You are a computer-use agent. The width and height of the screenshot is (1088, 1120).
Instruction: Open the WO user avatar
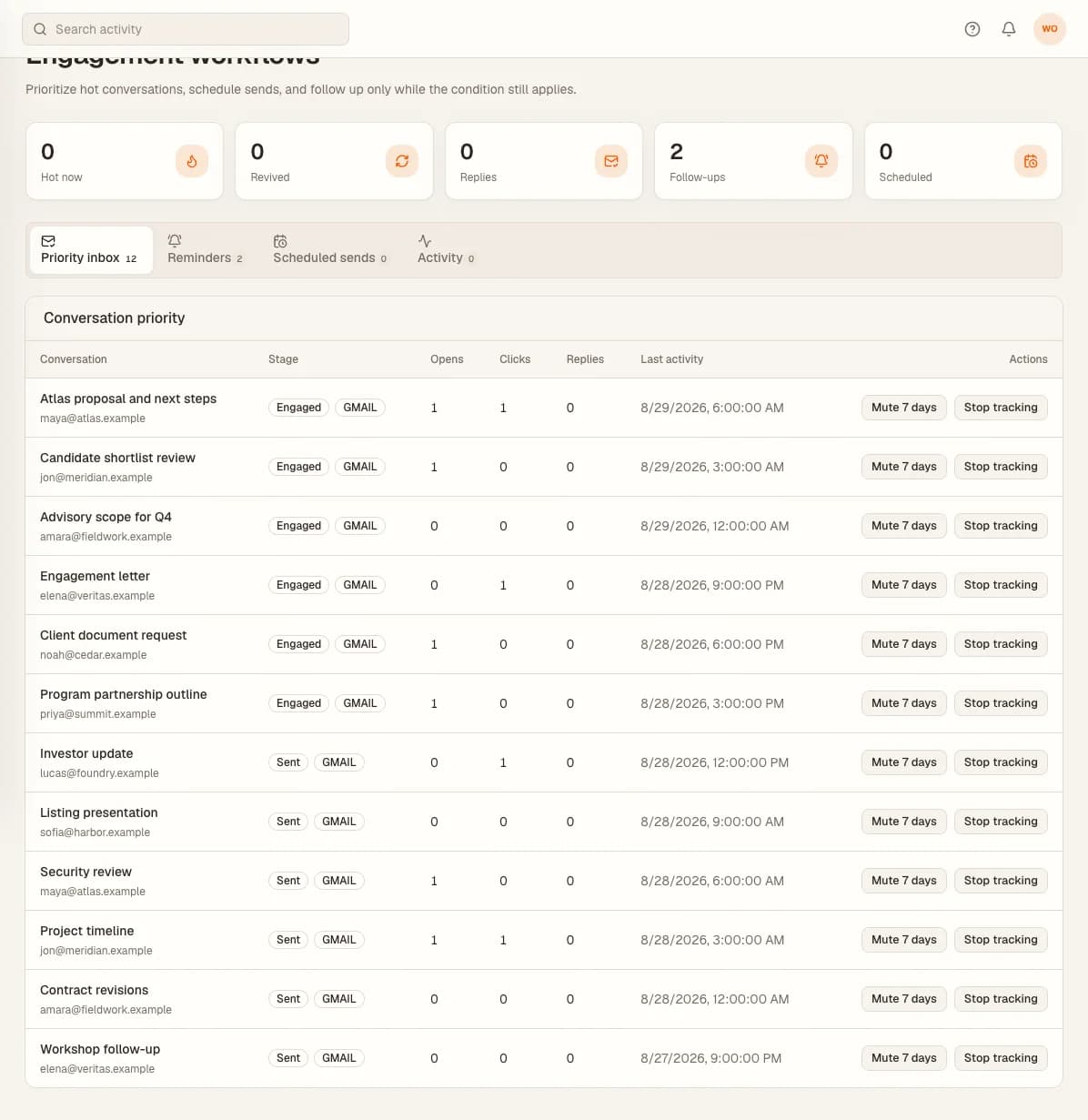pos(1050,29)
